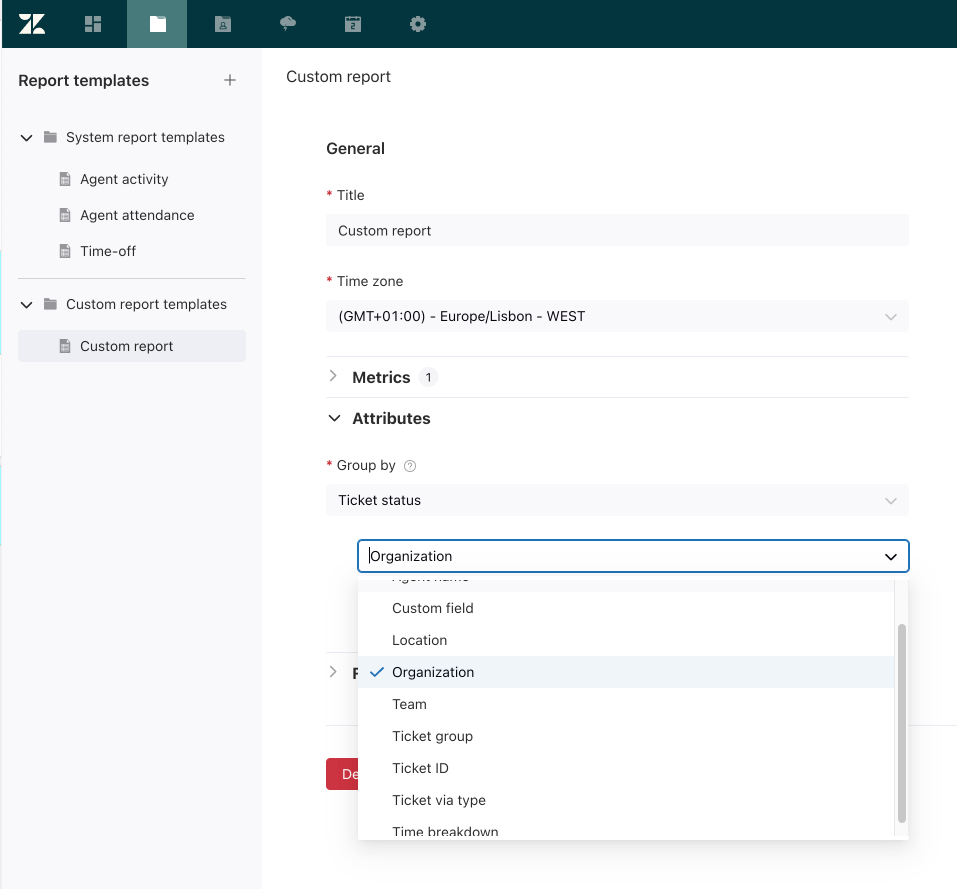Choose Ticket ID from the dropdown list
Image resolution: width=957 pixels, height=889 pixels.
tap(626, 768)
